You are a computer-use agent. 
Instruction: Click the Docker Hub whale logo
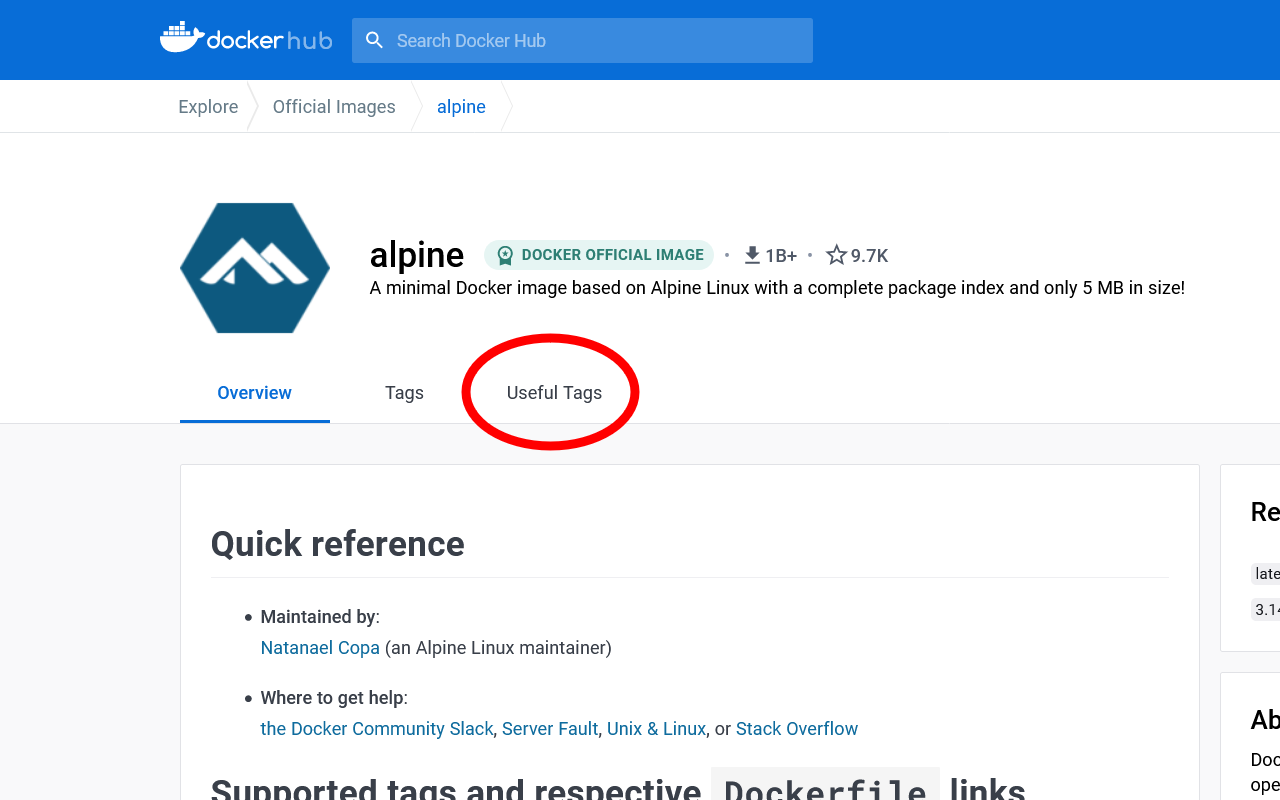point(180,37)
